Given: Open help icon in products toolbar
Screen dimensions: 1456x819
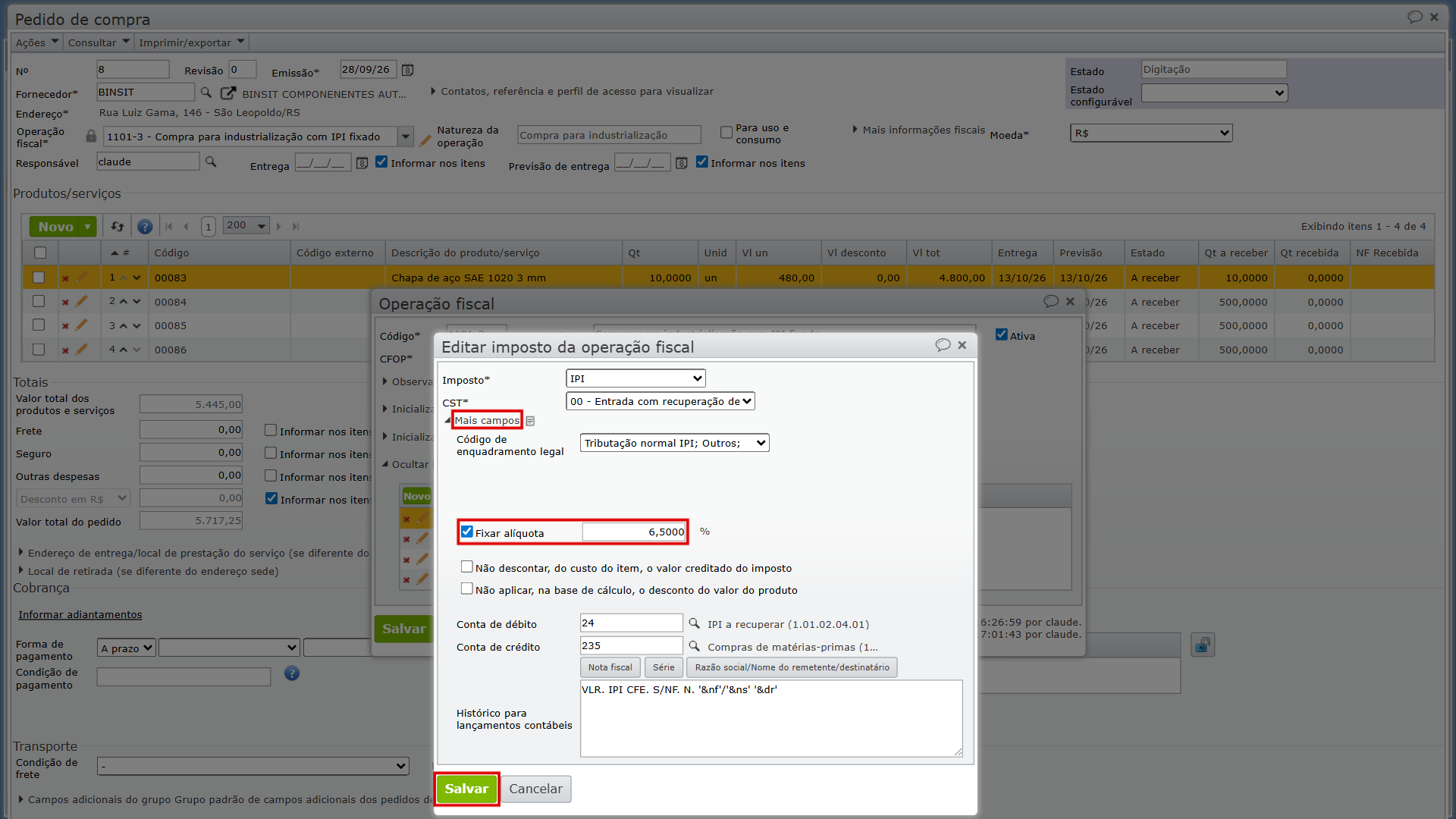Looking at the screenshot, I should coord(145,226).
